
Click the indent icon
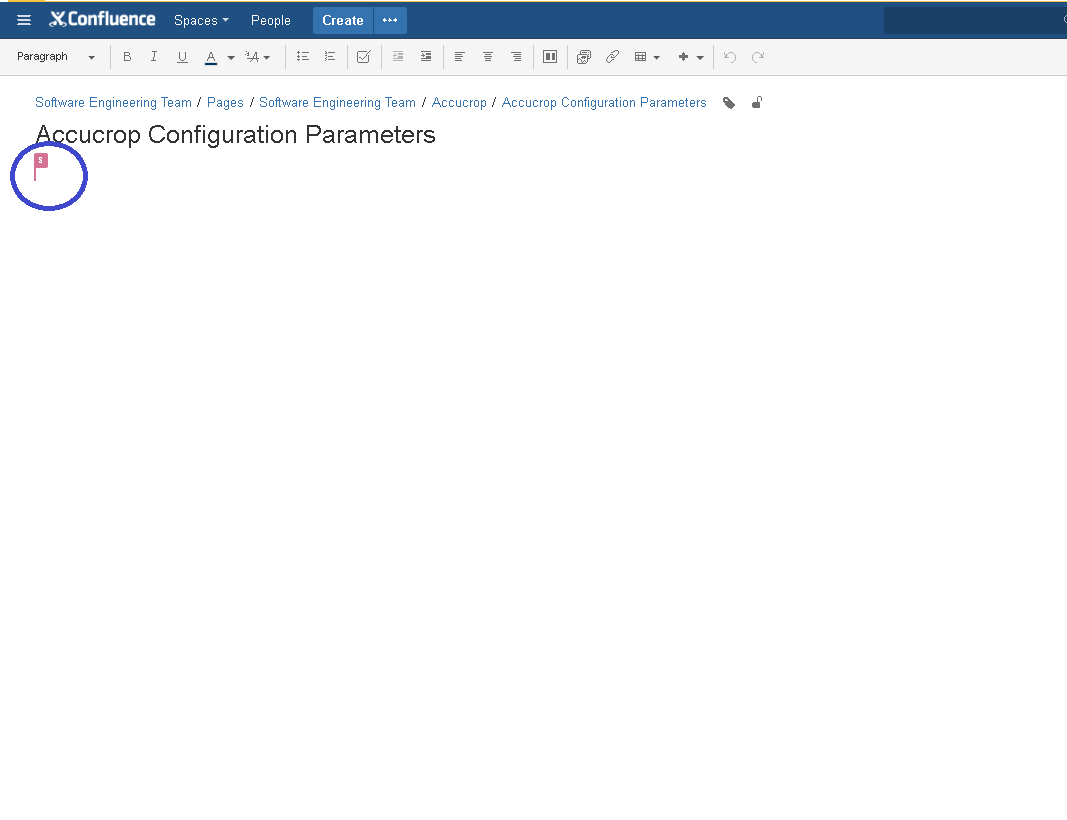pyautogui.click(x=426, y=56)
